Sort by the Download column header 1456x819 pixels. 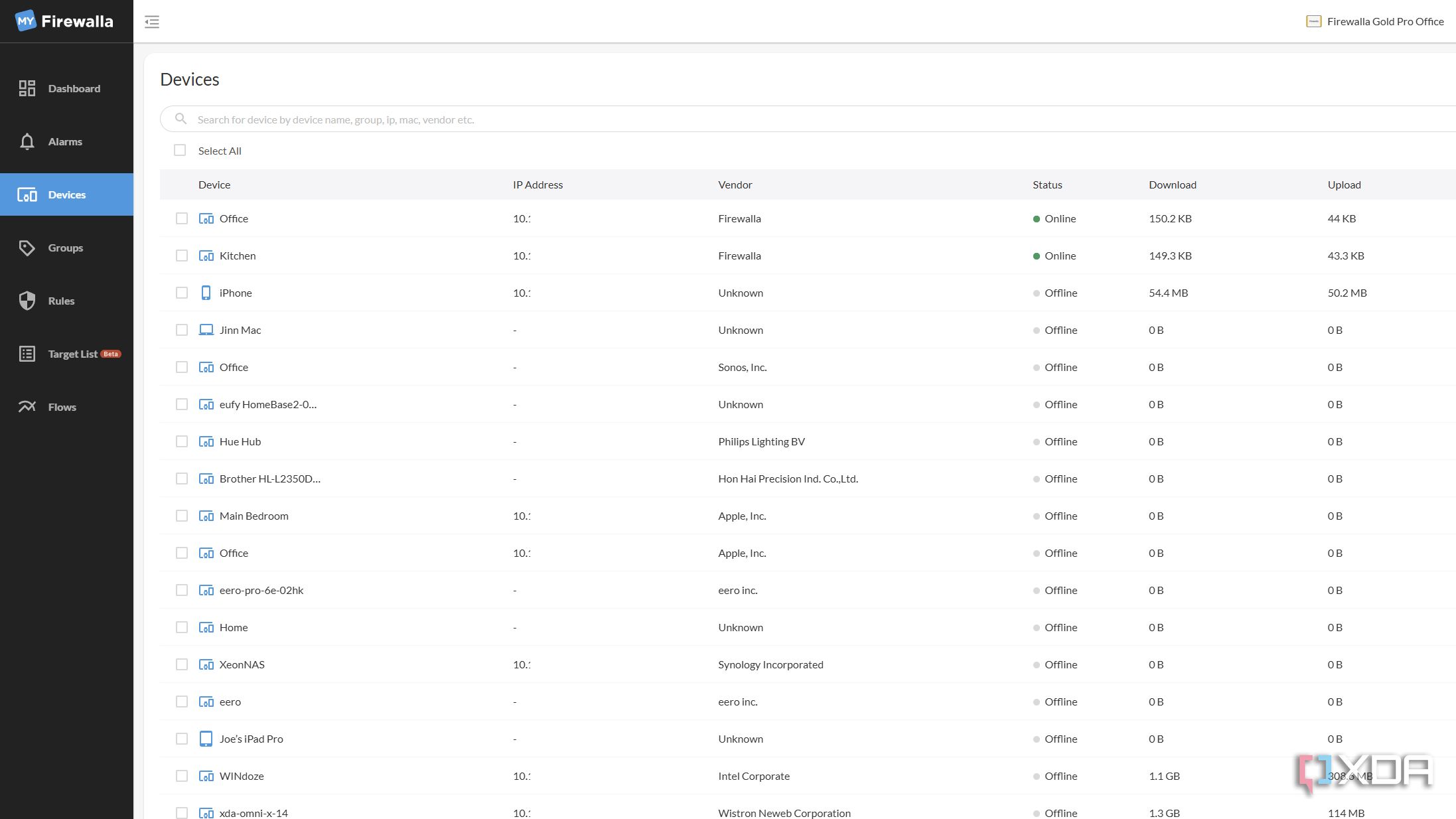click(1173, 185)
